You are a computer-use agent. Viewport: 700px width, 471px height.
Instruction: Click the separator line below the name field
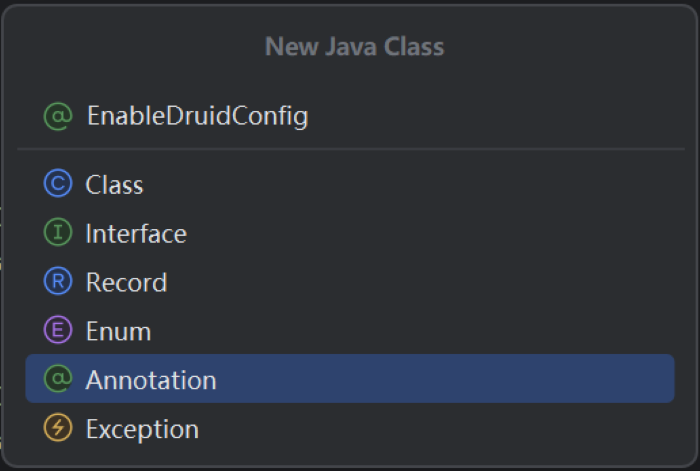[x=350, y=150]
